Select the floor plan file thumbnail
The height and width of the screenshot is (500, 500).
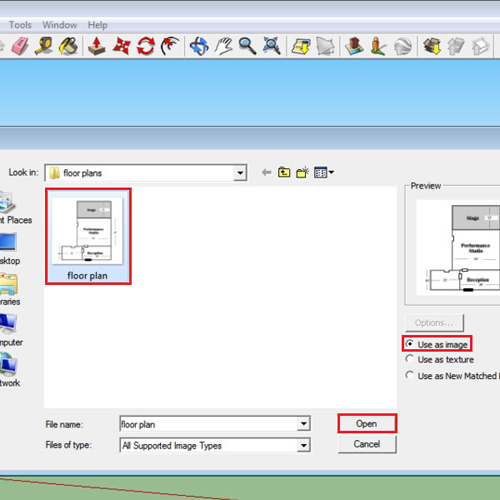tap(88, 231)
